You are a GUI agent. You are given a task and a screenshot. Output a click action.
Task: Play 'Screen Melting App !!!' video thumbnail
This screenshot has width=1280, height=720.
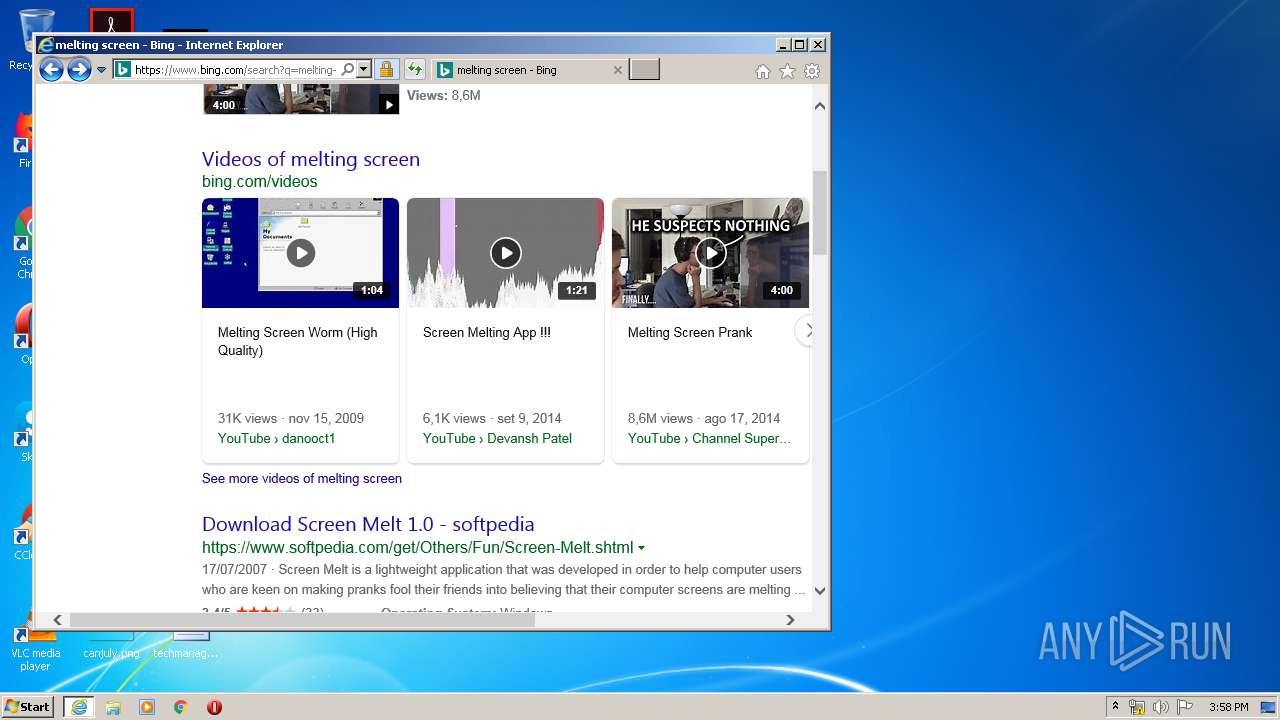click(x=505, y=253)
